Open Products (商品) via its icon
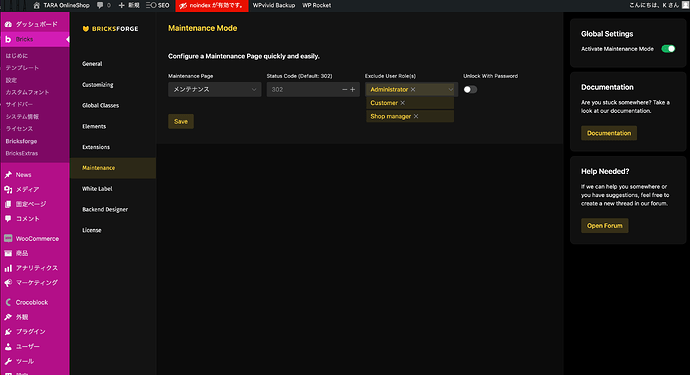 coord(8,253)
